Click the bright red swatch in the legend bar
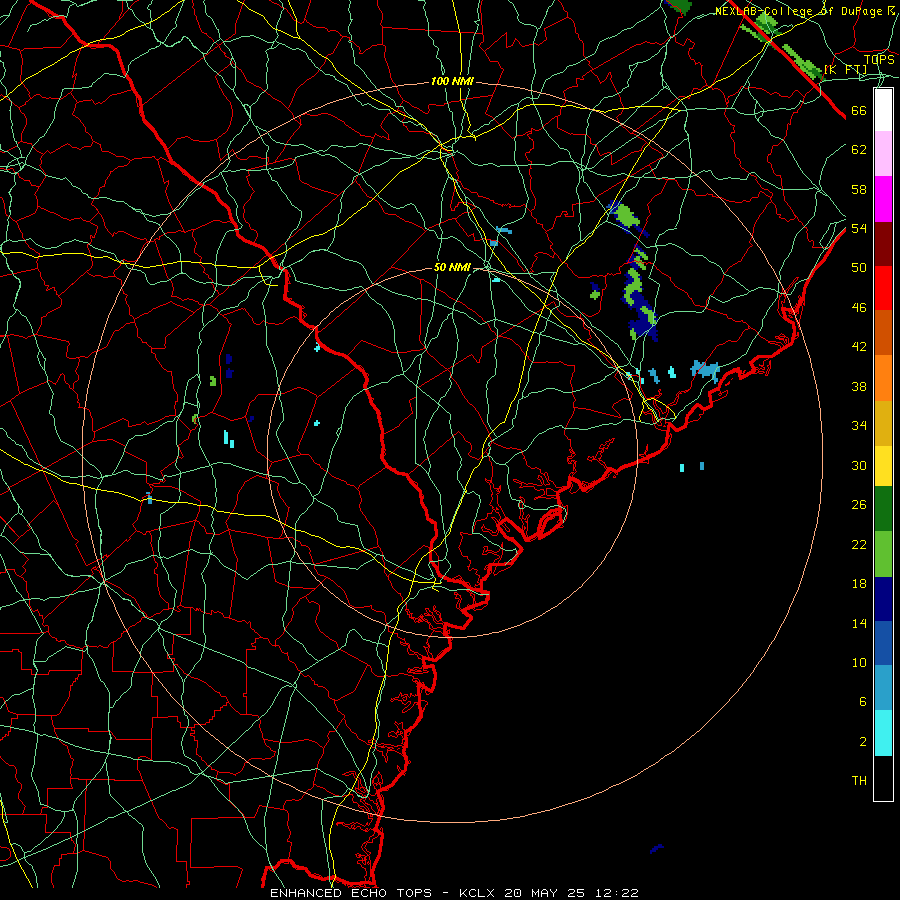The width and height of the screenshot is (900, 900). [x=883, y=288]
